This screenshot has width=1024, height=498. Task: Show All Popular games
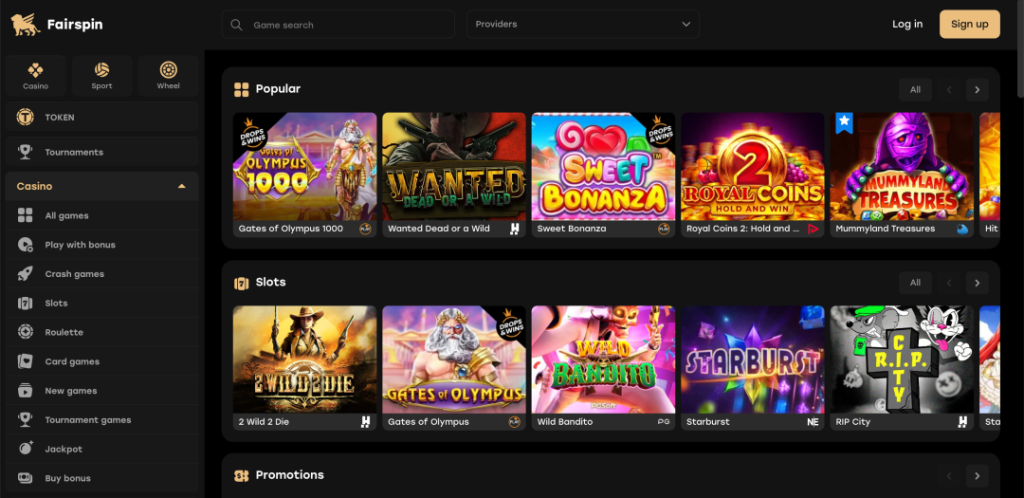tap(915, 89)
